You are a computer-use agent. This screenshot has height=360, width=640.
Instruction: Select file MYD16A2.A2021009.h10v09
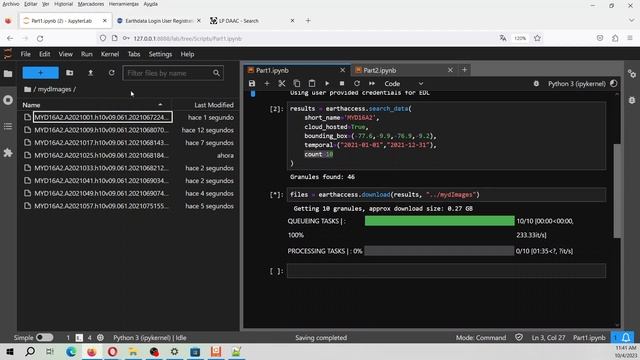129,130
